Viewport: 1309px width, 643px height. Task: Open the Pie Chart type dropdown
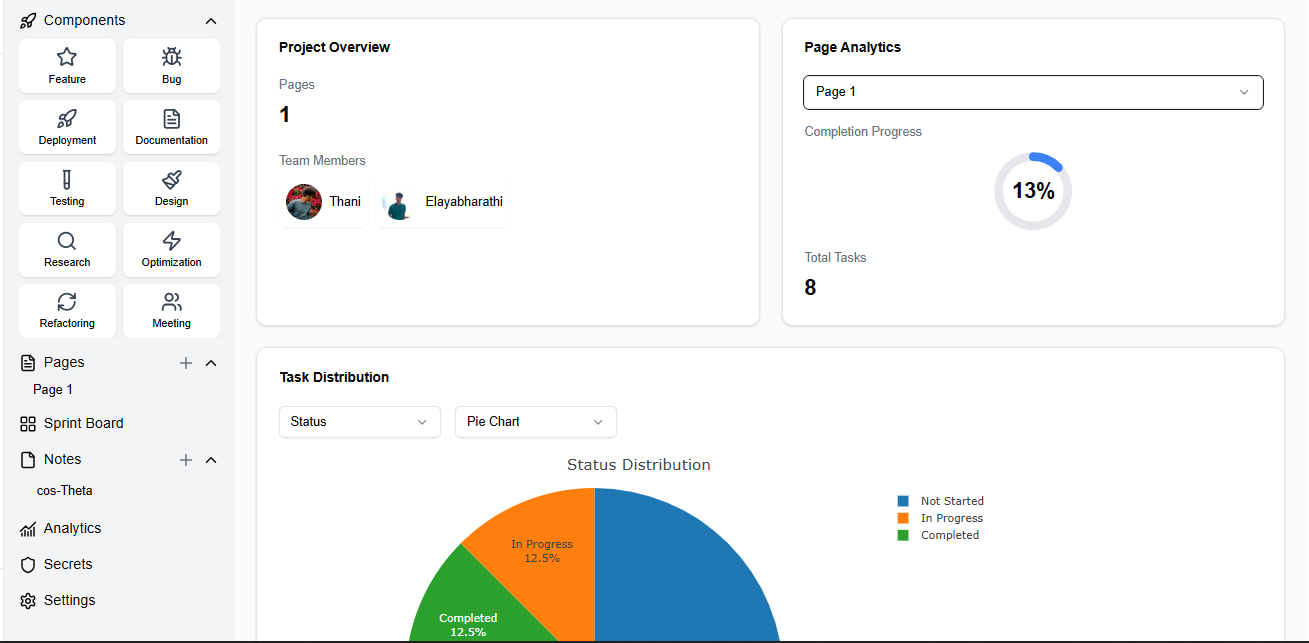tap(535, 422)
